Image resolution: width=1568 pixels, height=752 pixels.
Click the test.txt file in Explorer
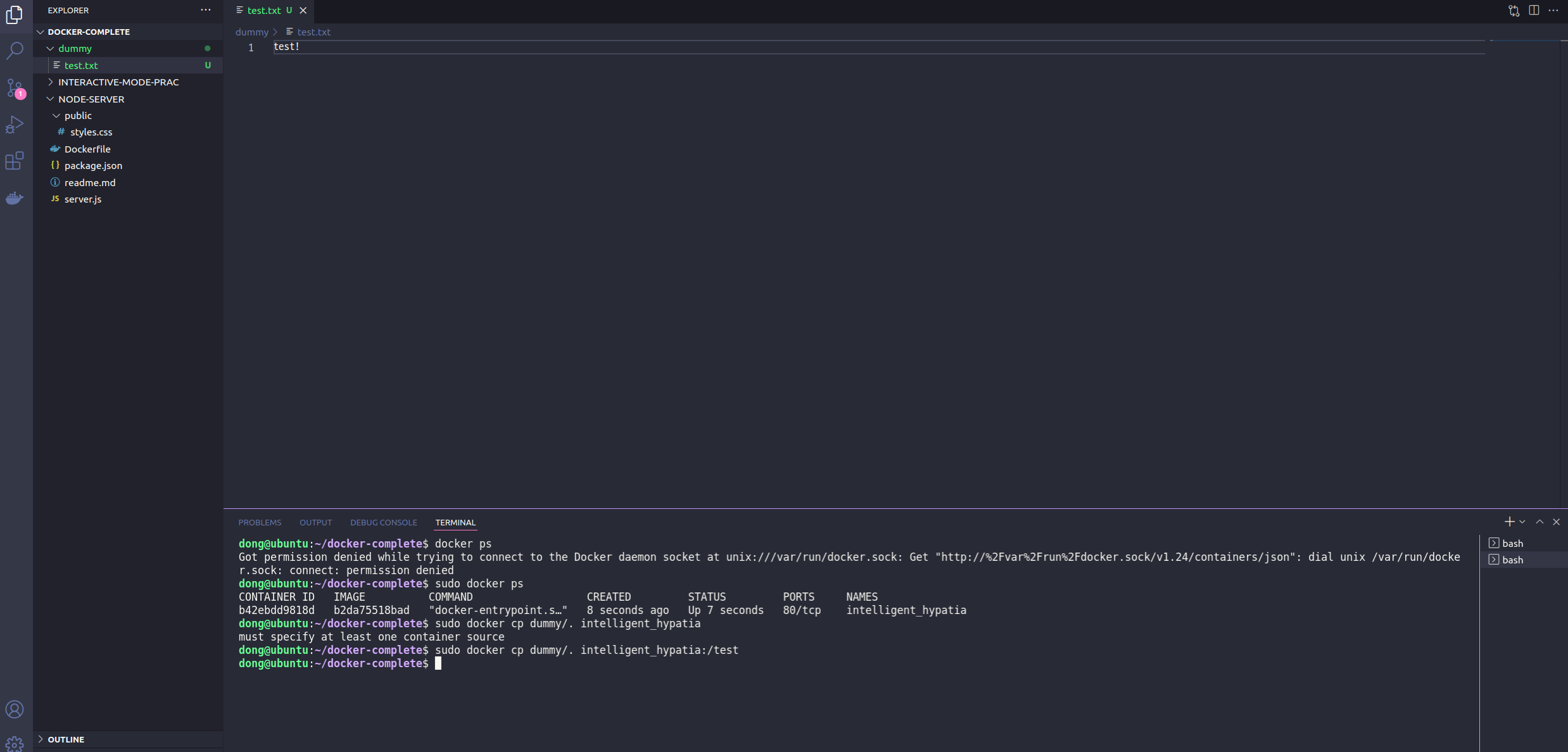click(80, 65)
